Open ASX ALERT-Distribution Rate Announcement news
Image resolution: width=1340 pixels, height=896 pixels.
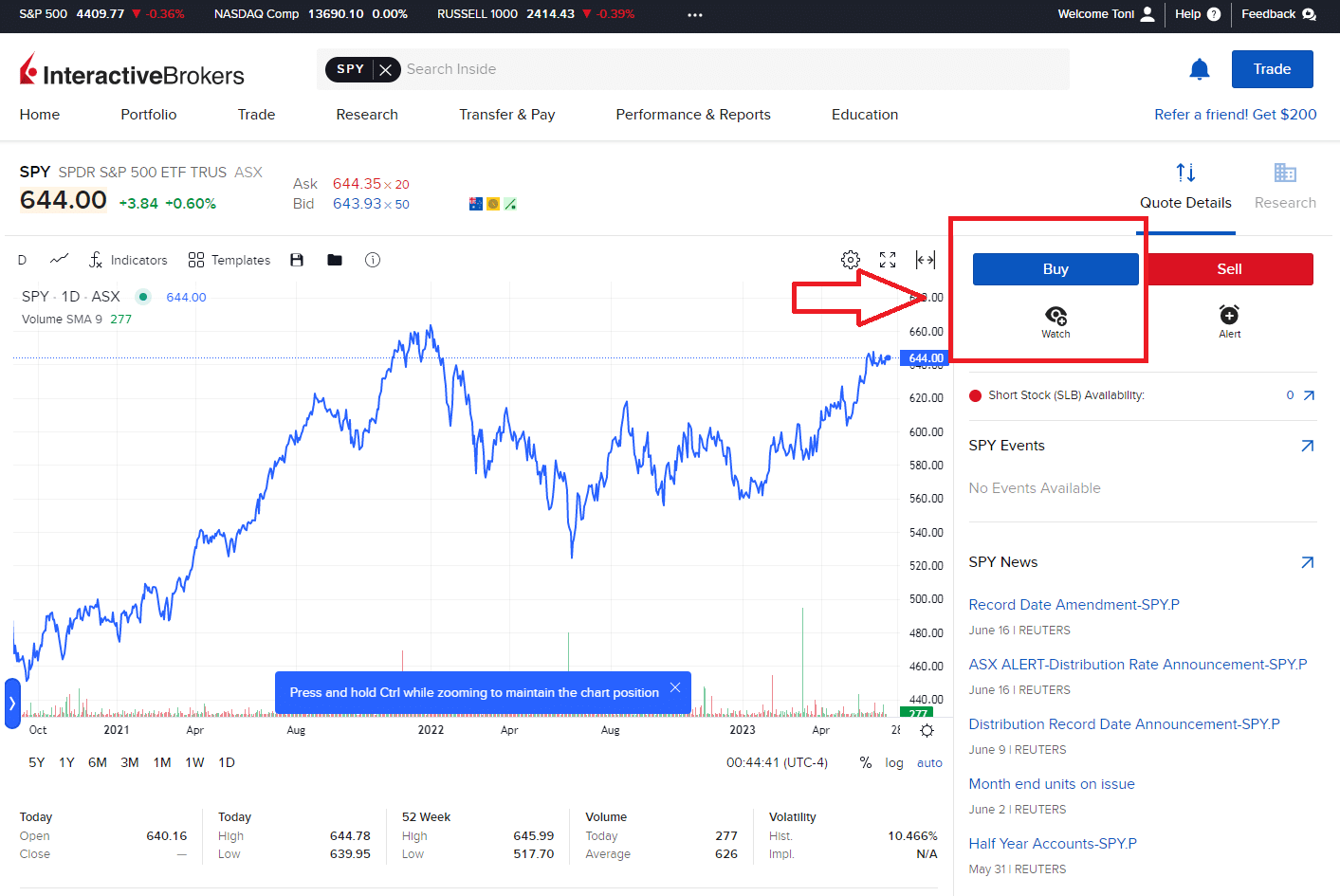point(1138,665)
